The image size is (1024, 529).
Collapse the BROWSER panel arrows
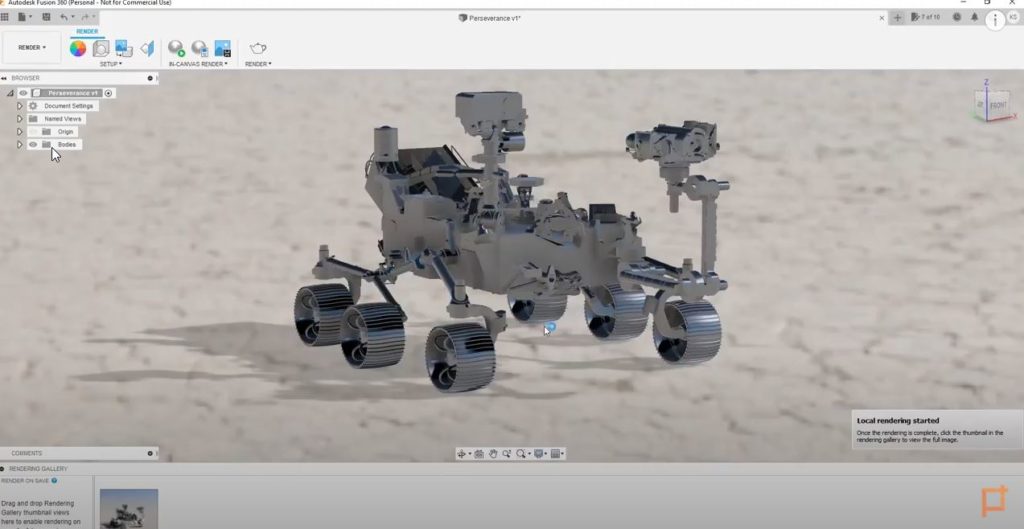tap(4, 78)
